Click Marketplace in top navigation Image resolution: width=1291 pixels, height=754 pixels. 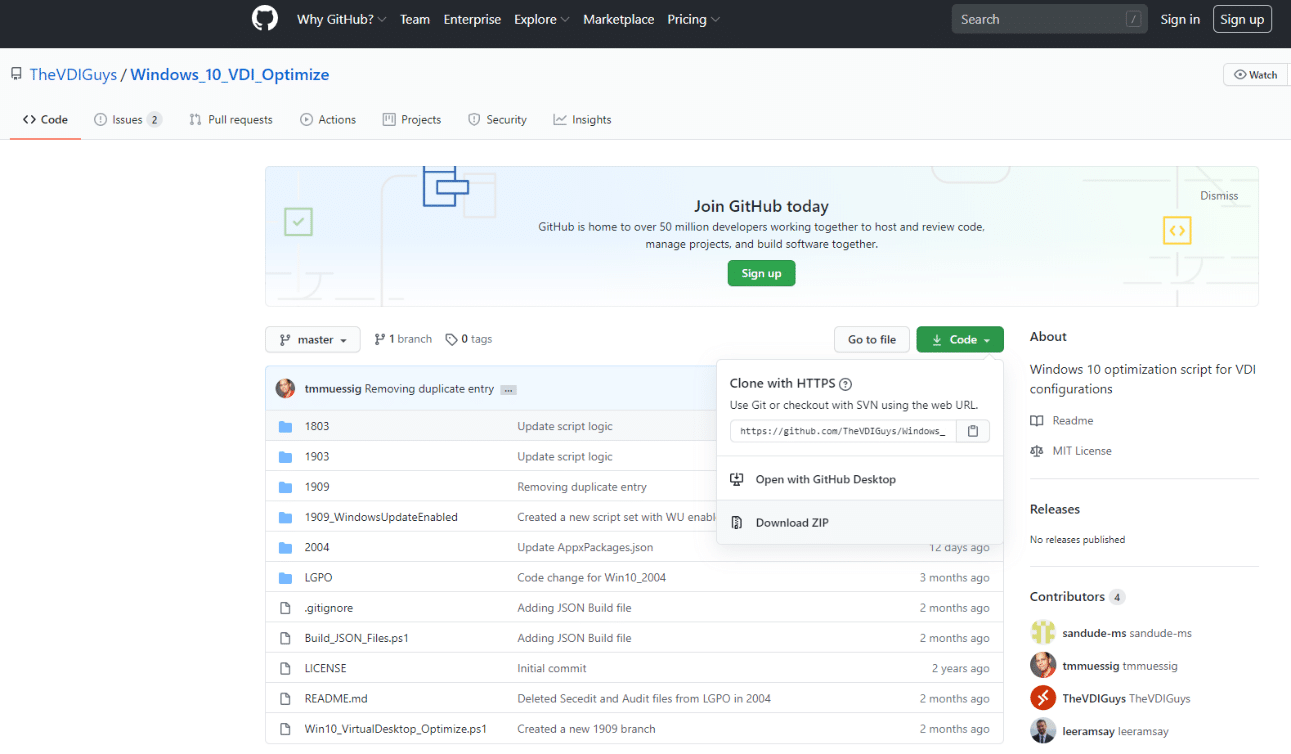tap(618, 19)
